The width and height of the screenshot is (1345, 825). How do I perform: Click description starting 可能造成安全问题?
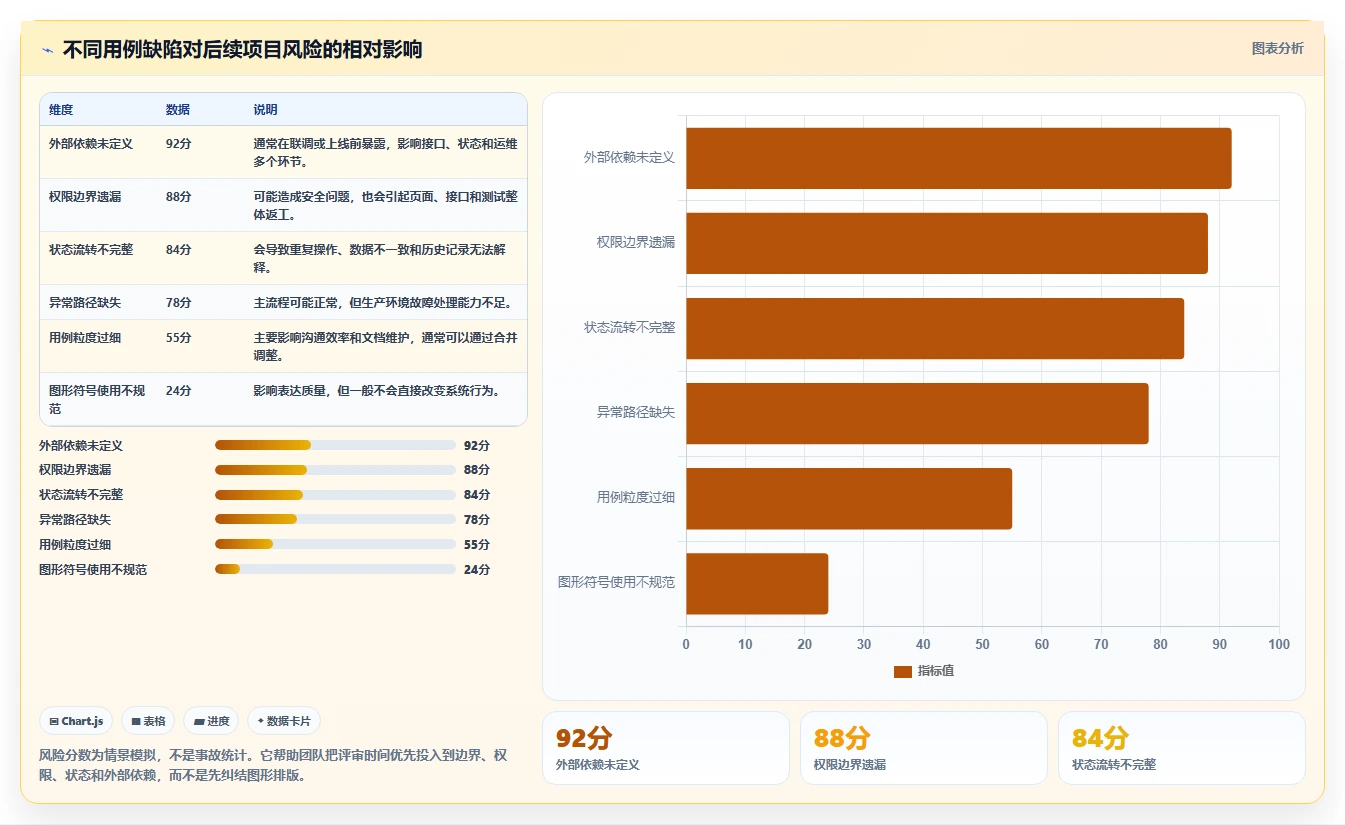pos(386,206)
